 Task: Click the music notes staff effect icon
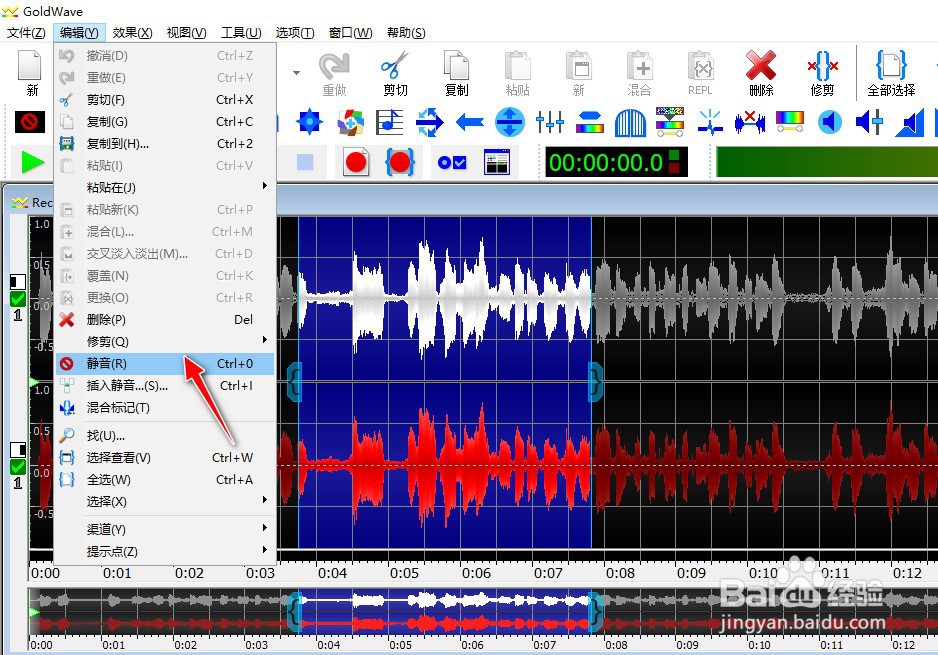pos(389,122)
